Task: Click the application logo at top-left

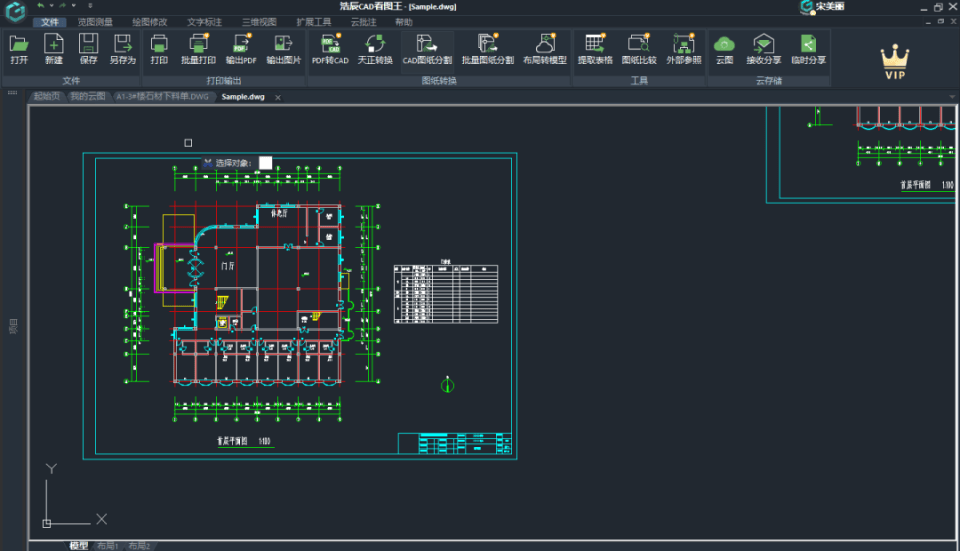Action: pyautogui.click(x=15, y=10)
